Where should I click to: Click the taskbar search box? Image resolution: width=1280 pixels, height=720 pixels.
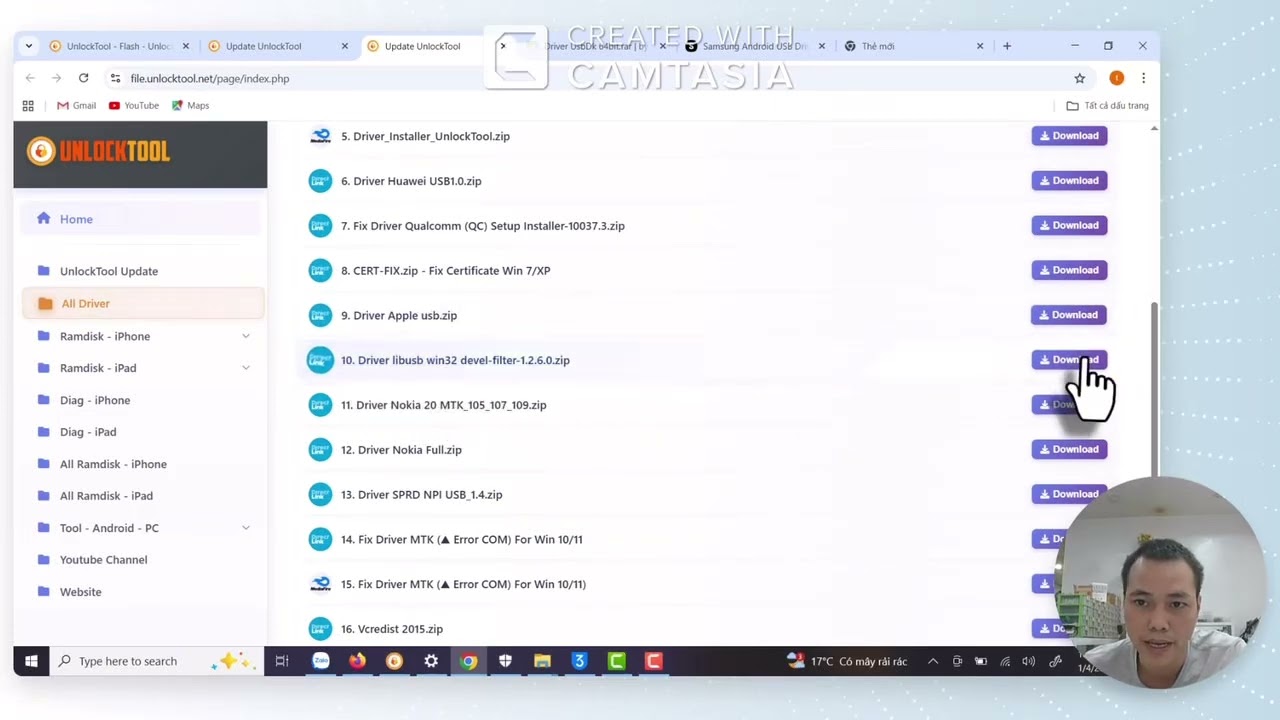(156, 661)
